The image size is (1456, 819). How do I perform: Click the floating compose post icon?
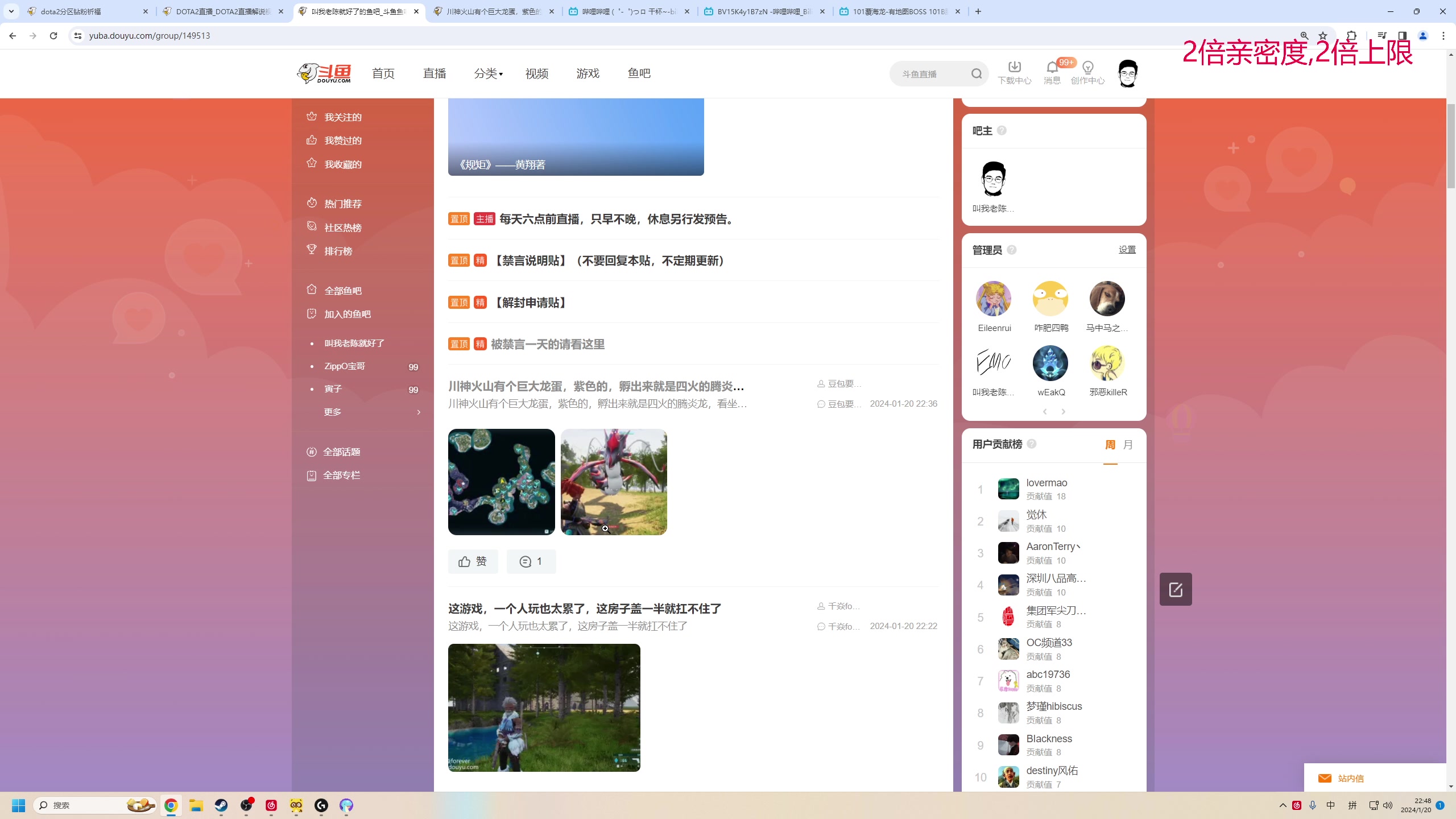pyautogui.click(x=1176, y=589)
